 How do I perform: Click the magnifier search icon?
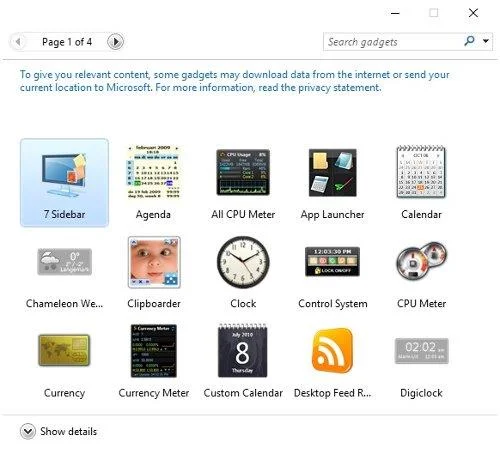pyautogui.click(x=469, y=41)
